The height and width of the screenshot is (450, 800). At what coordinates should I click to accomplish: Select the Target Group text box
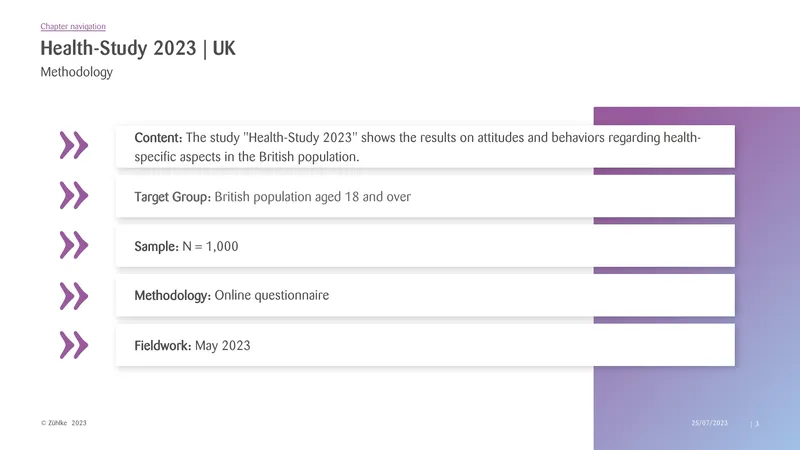coord(425,196)
